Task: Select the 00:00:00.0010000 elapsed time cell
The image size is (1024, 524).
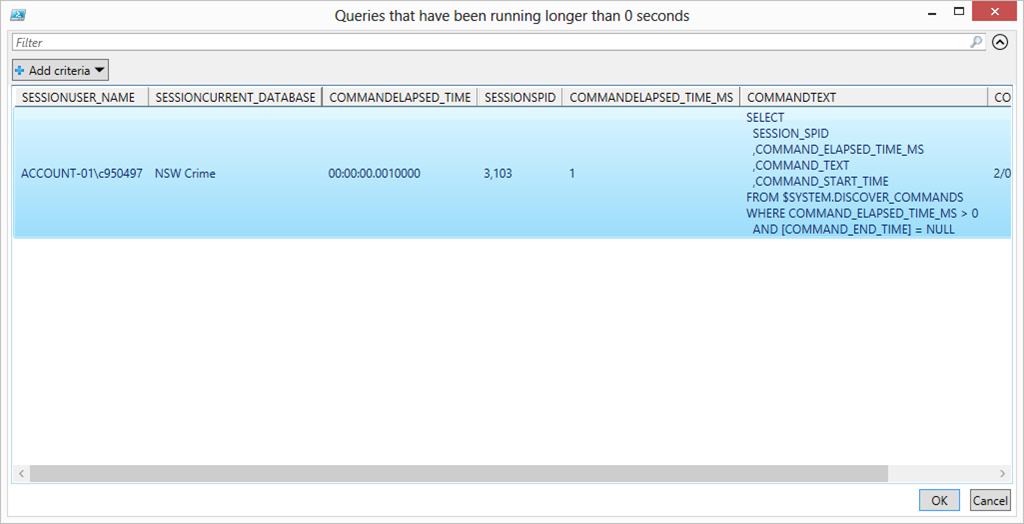Action: click(x=374, y=174)
